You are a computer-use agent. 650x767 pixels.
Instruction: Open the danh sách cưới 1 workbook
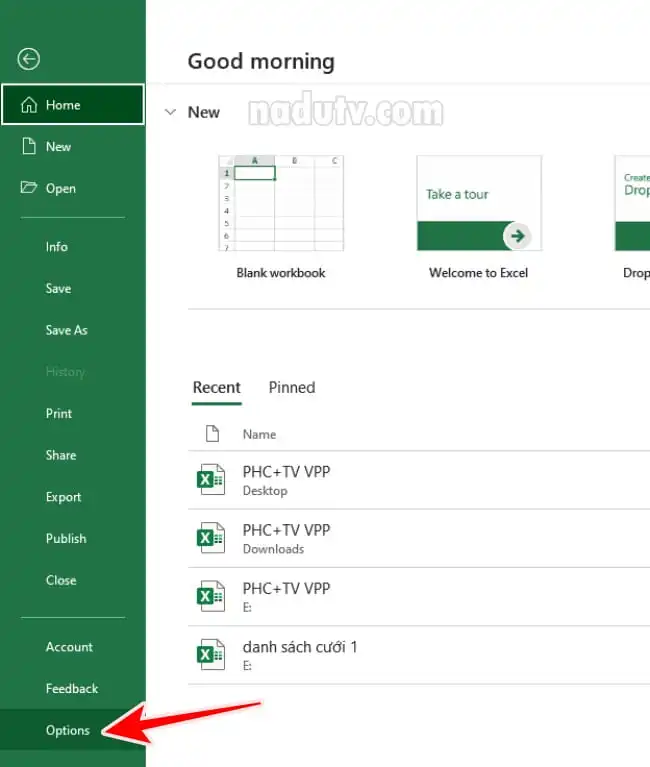(x=419, y=654)
